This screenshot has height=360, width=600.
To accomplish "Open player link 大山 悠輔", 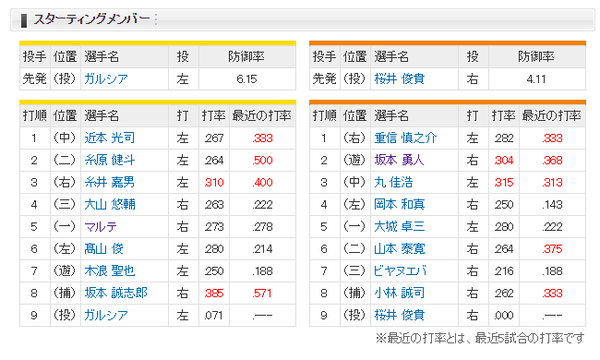I will (x=109, y=205).
